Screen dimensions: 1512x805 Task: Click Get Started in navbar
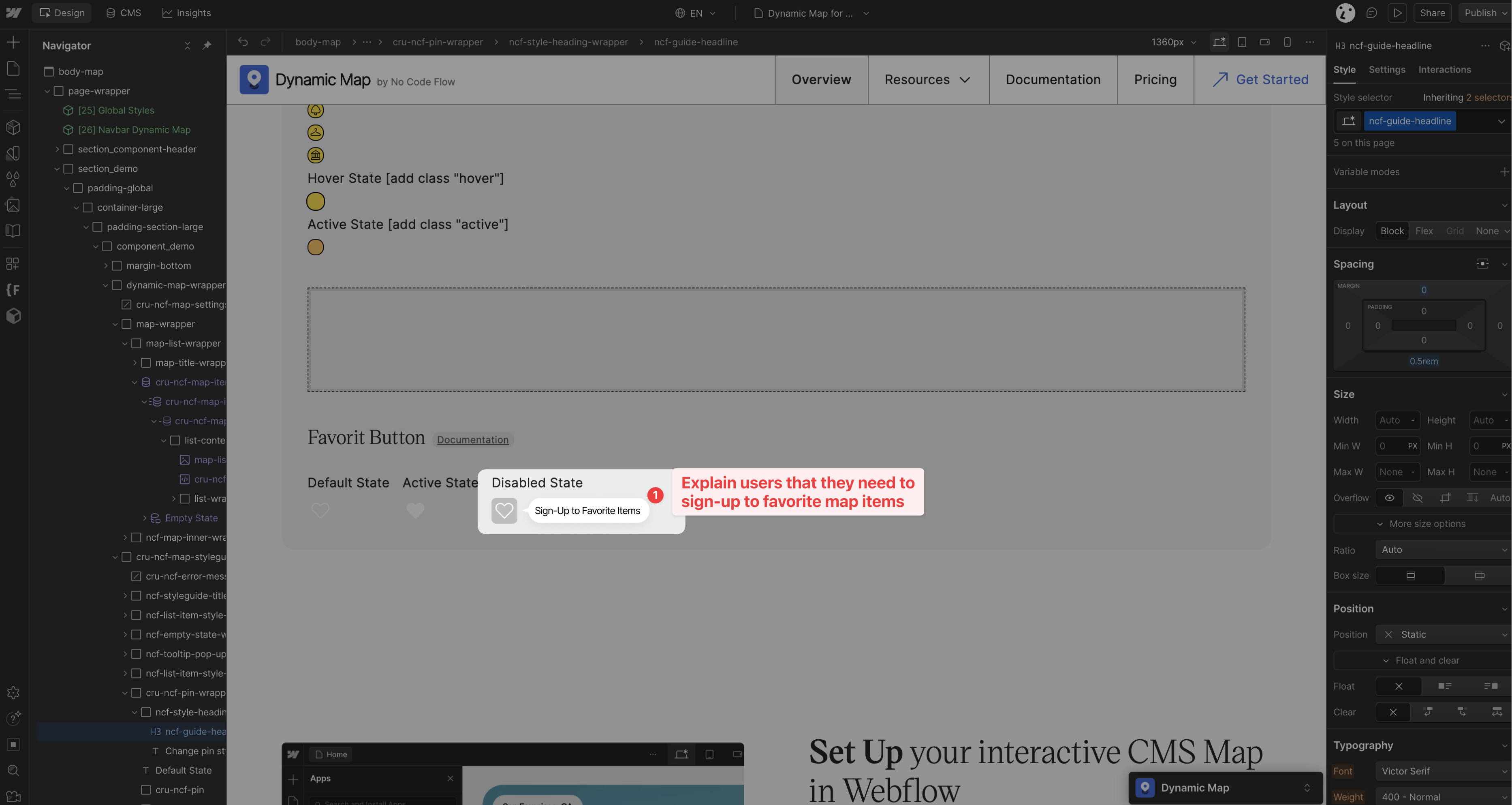[x=1260, y=79]
